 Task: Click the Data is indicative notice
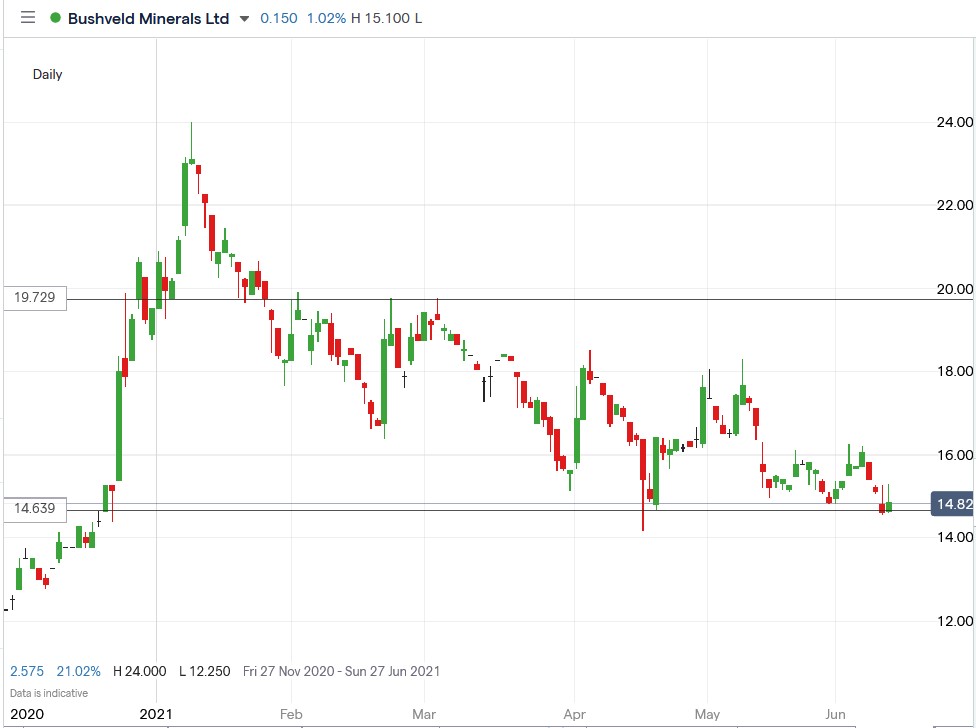[47, 692]
